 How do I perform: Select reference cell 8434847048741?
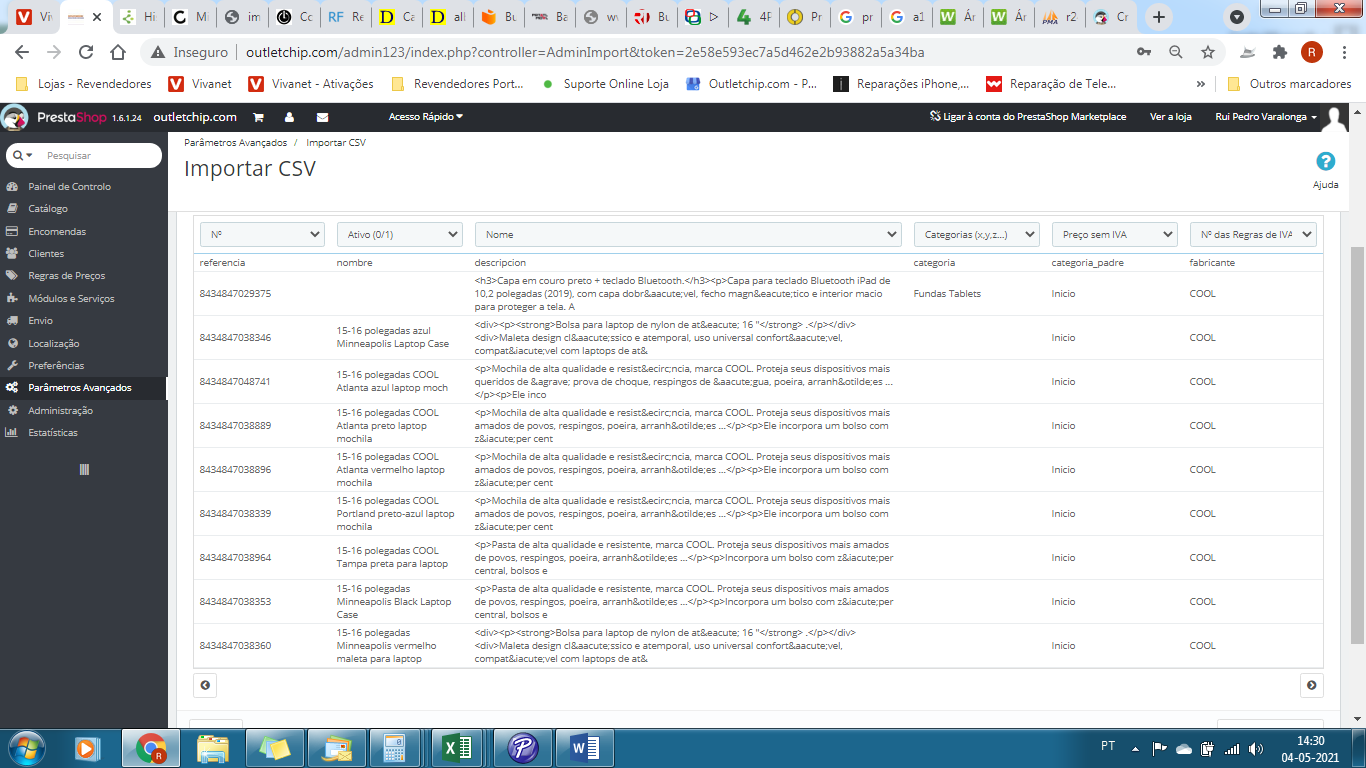tap(235, 381)
